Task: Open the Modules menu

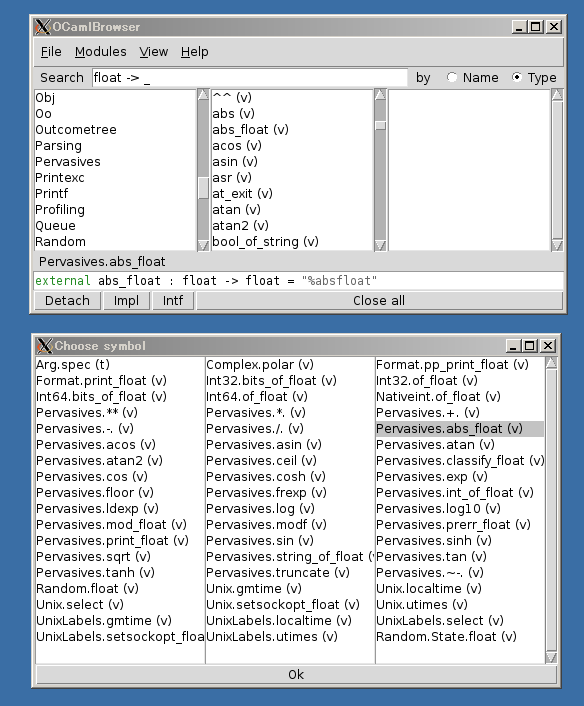Action: click(100, 52)
